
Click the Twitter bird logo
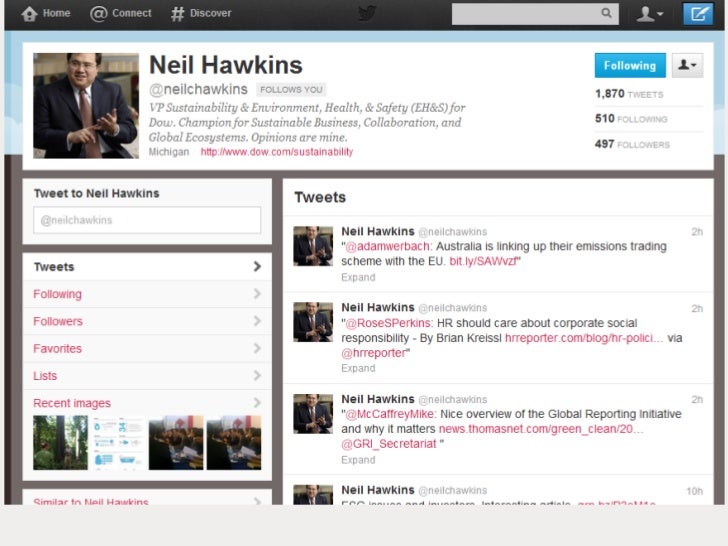coord(367,13)
